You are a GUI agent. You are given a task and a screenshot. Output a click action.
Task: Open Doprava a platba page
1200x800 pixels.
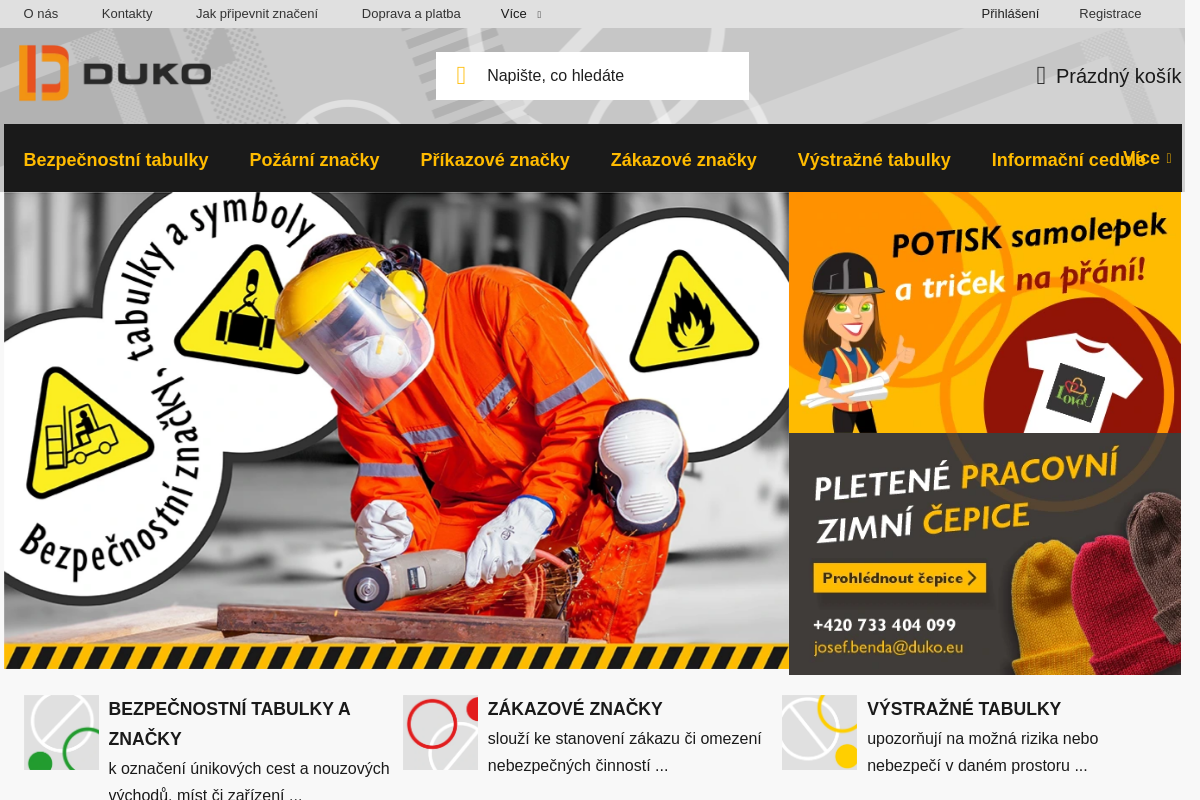tap(411, 14)
